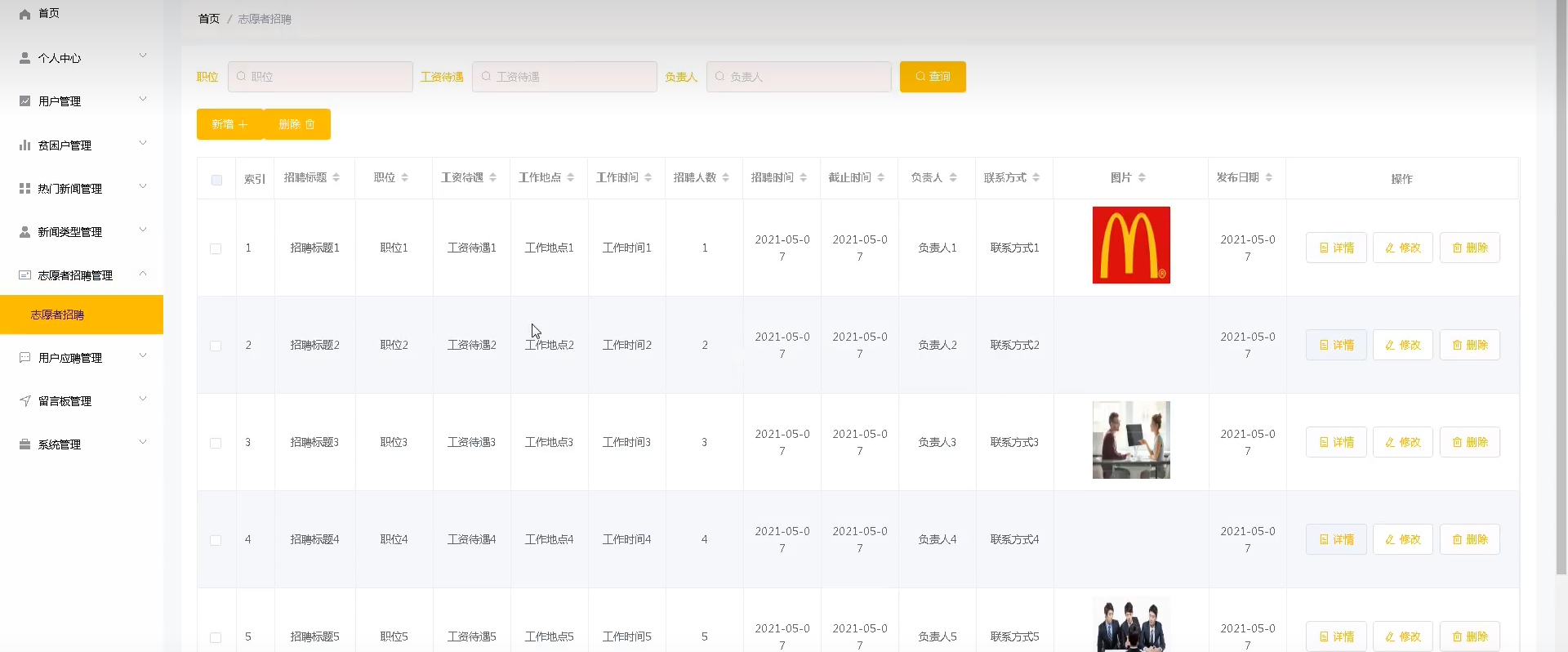This screenshot has width=1568, height=652.
Task: Expand the 贫困户管理 chevron
Action: [x=143, y=143]
